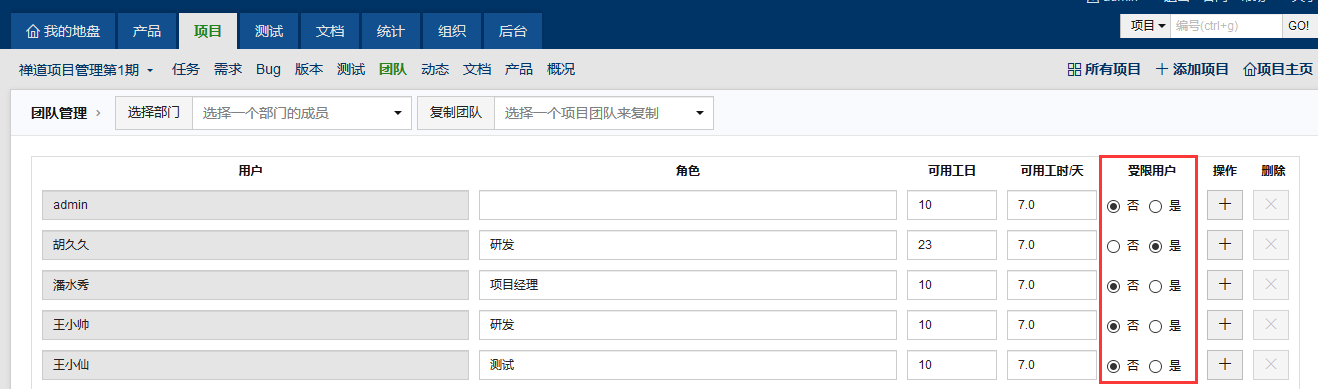The image size is (1318, 389).
Task: Select 否 for 王小帅 restricted user
Action: pos(1114,326)
